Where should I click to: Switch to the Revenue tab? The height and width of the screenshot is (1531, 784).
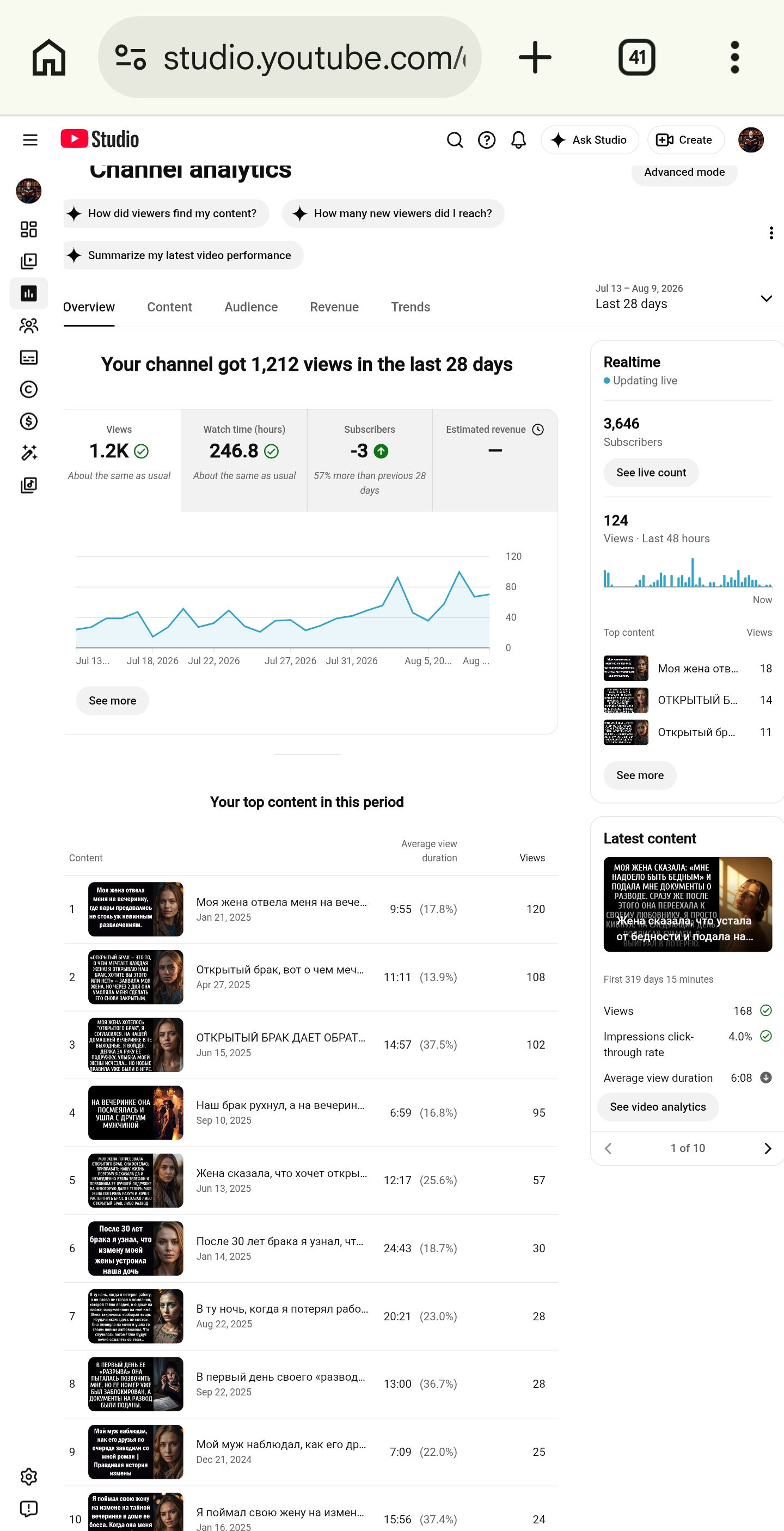pyautogui.click(x=334, y=307)
